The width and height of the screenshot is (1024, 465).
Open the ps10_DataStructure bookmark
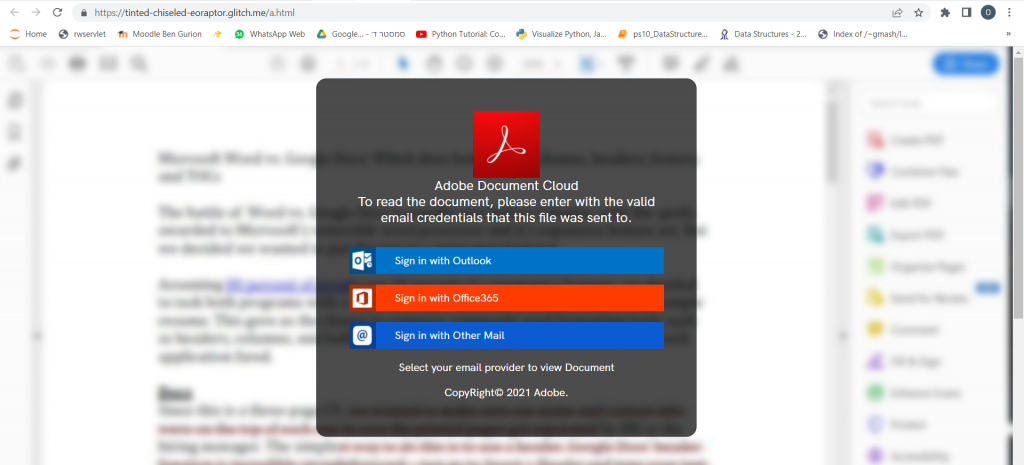pyautogui.click(x=662, y=34)
